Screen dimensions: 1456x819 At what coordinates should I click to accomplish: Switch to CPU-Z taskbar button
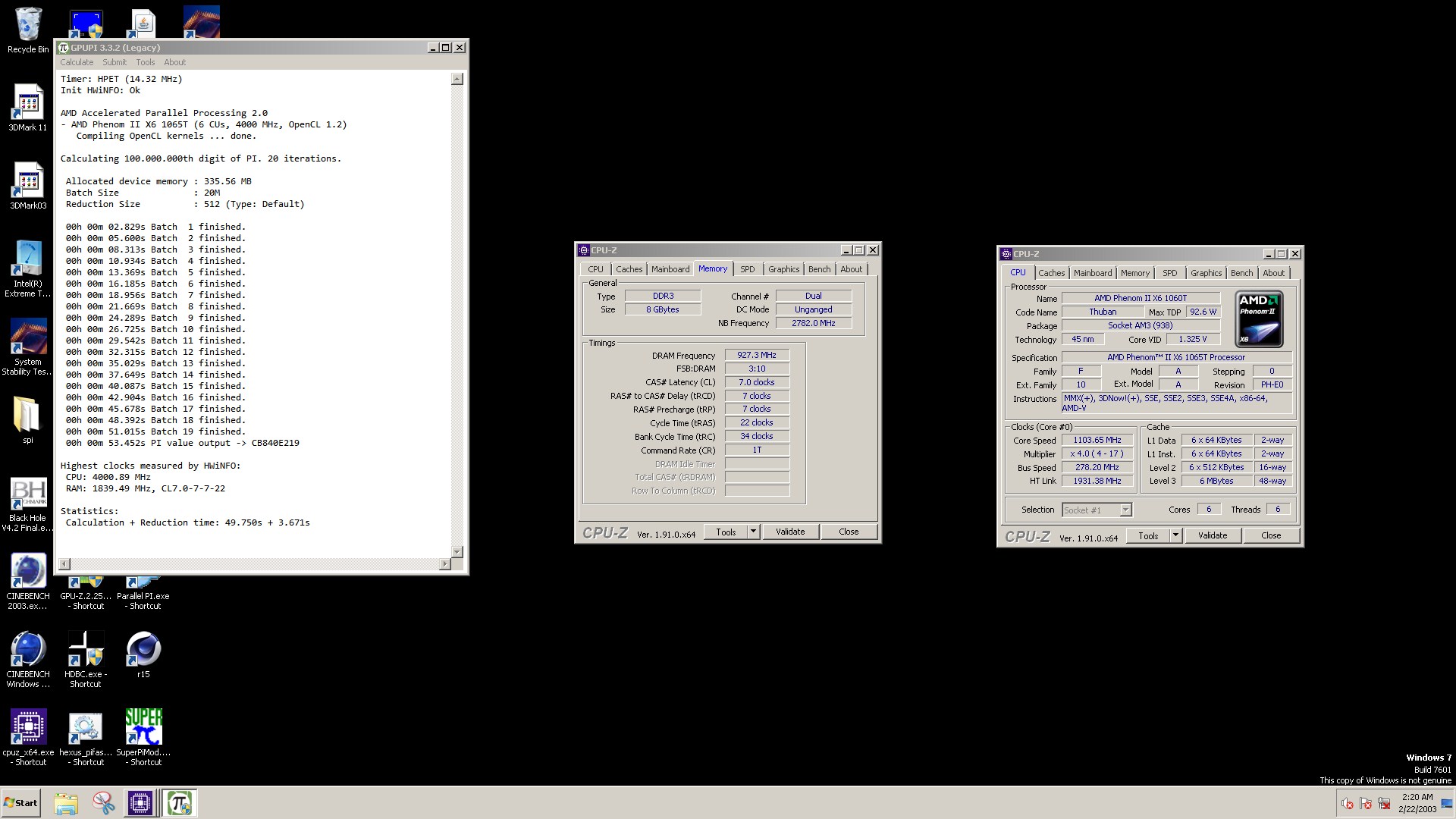coord(140,803)
